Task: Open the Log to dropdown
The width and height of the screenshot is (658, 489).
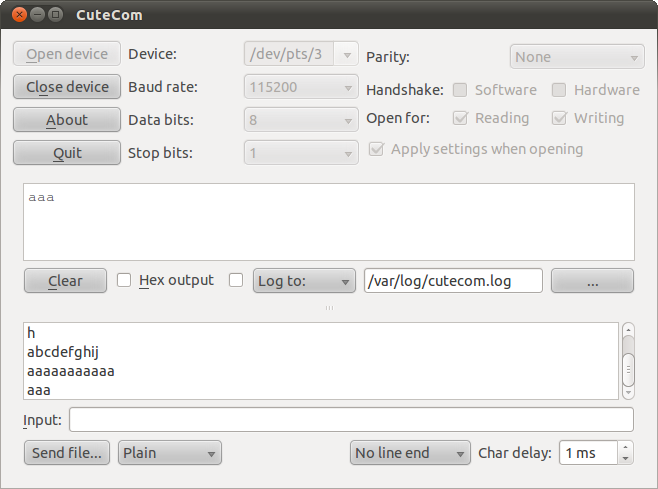Action: [x=304, y=281]
